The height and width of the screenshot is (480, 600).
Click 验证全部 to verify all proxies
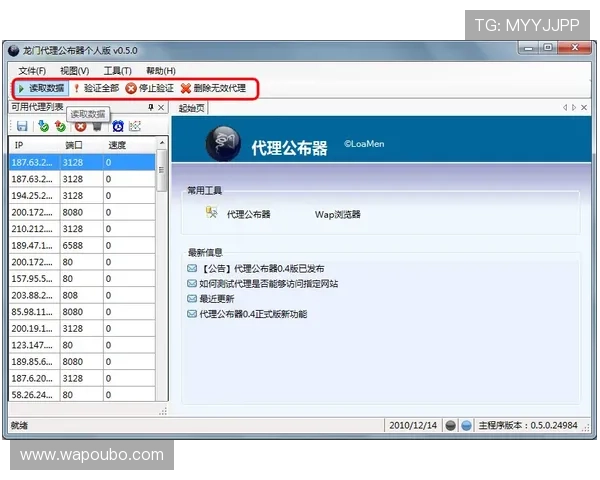(x=97, y=88)
